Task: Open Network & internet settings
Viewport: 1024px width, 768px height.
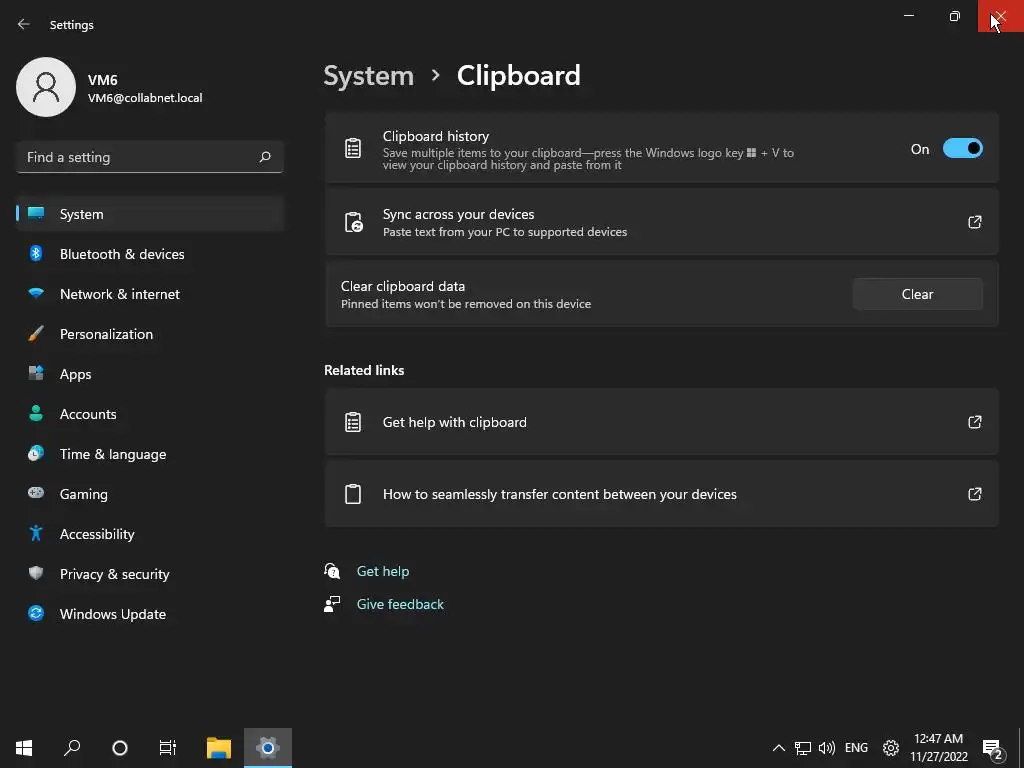Action: pyautogui.click(x=120, y=294)
